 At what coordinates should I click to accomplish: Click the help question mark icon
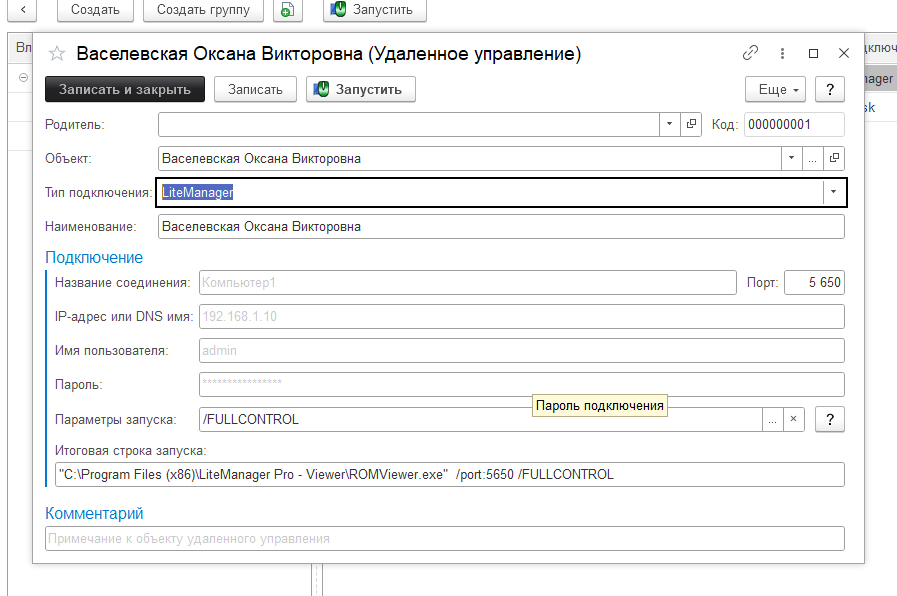829,89
